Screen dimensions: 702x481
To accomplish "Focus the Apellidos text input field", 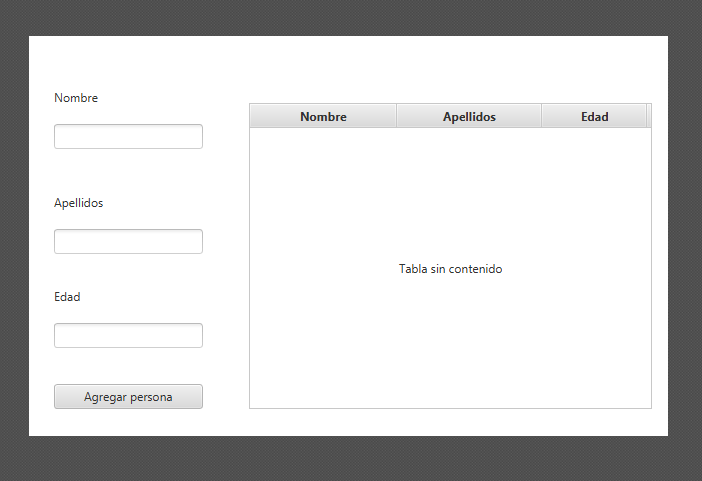I will 128,242.
